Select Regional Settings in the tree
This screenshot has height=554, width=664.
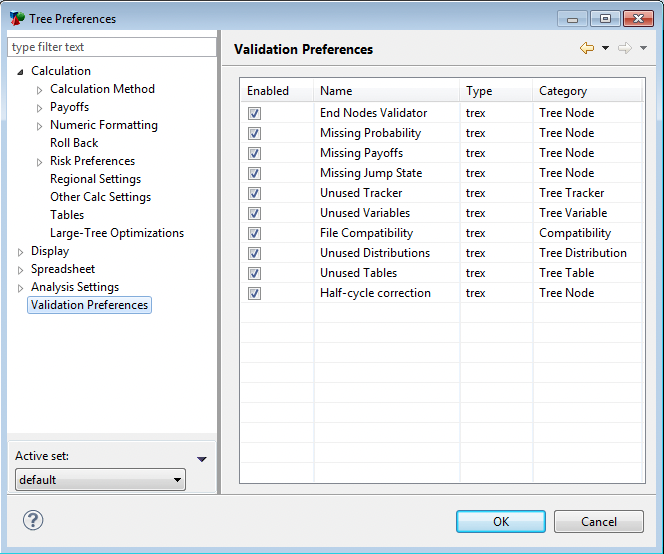click(95, 179)
